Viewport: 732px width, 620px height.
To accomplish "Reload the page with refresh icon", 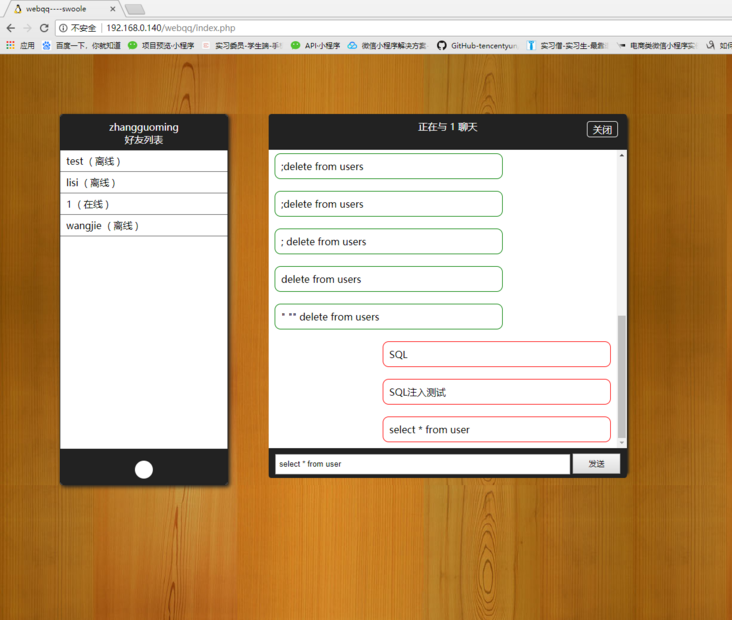I will [x=44, y=28].
